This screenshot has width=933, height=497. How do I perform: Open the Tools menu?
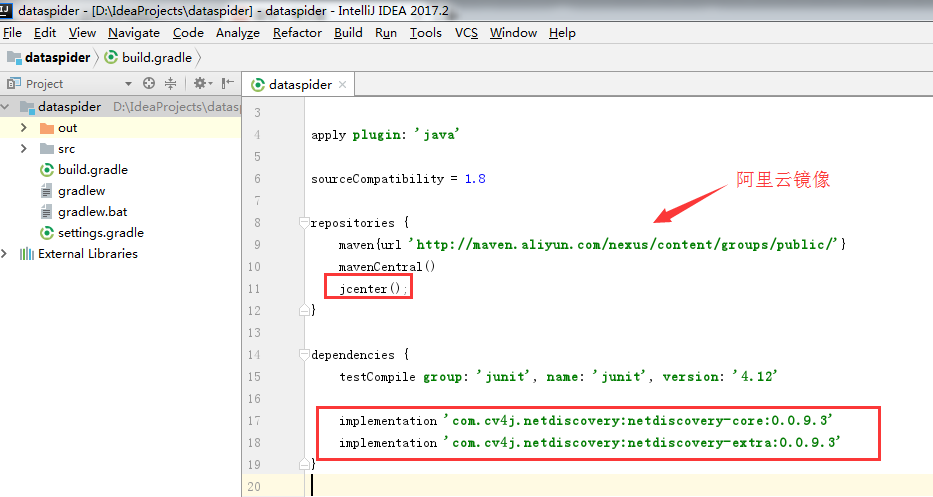426,33
